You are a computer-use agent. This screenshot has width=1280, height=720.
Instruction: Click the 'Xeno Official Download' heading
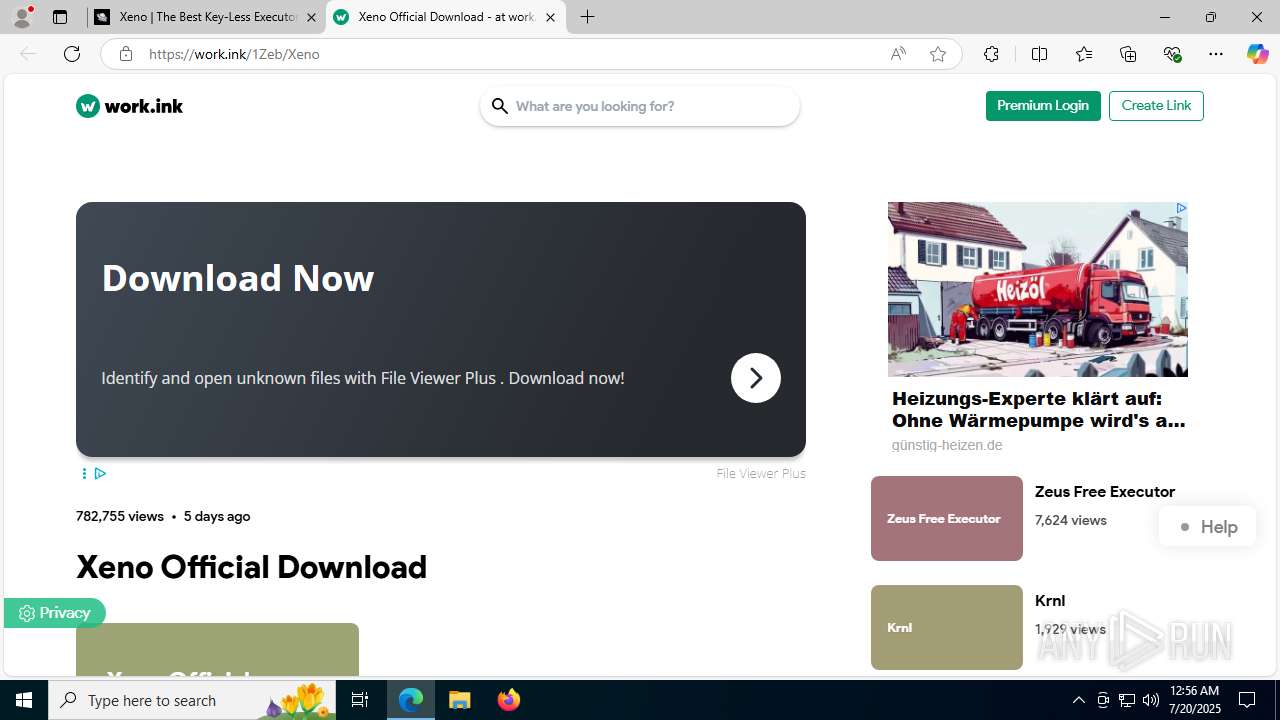(252, 567)
